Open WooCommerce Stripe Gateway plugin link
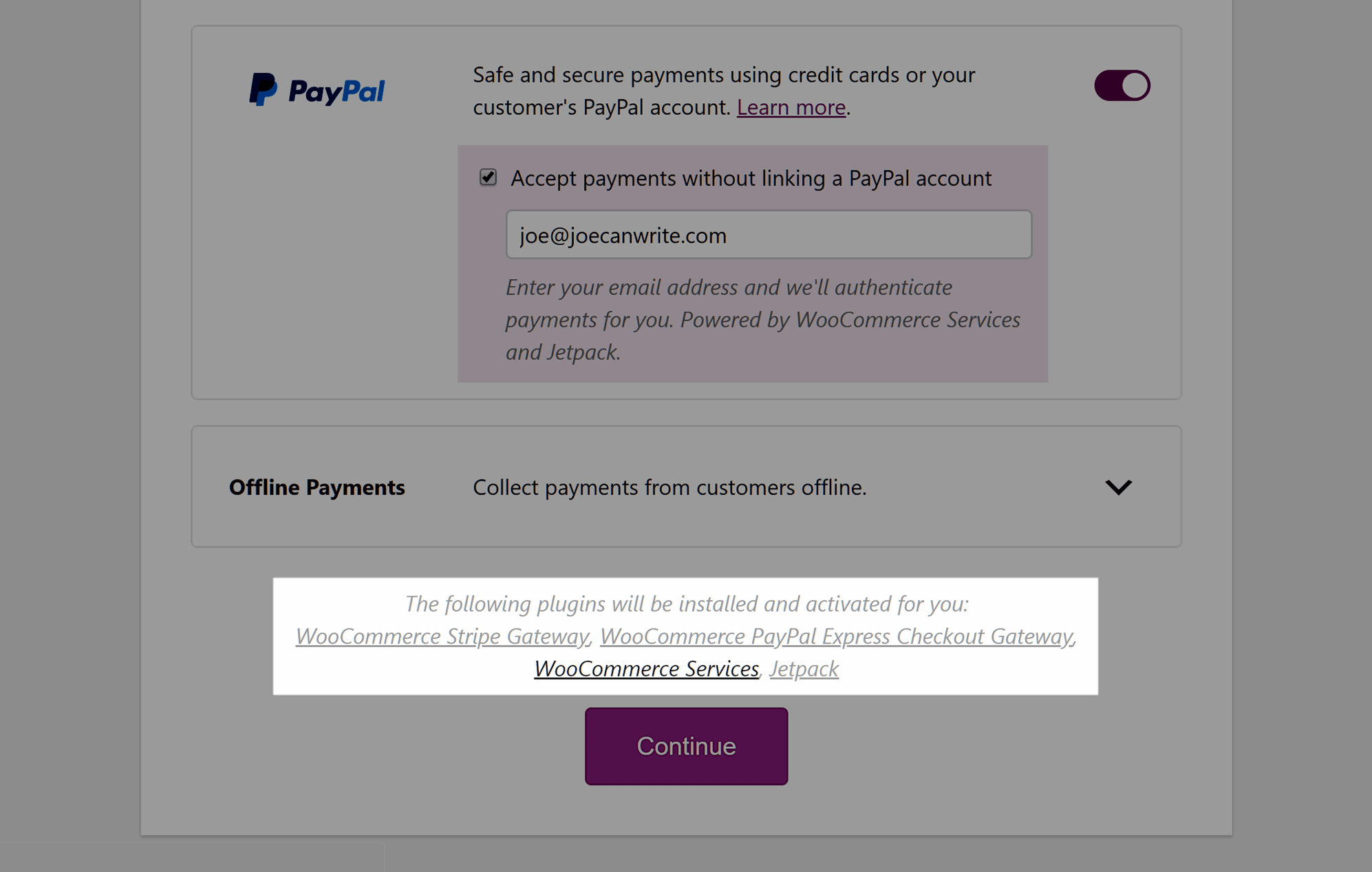This screenshot has width=1372, height=872. [x=442, y=636]
